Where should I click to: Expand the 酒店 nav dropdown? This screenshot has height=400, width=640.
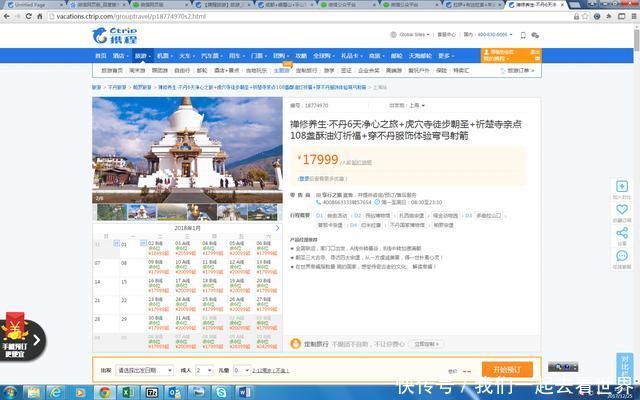point(120,56)
